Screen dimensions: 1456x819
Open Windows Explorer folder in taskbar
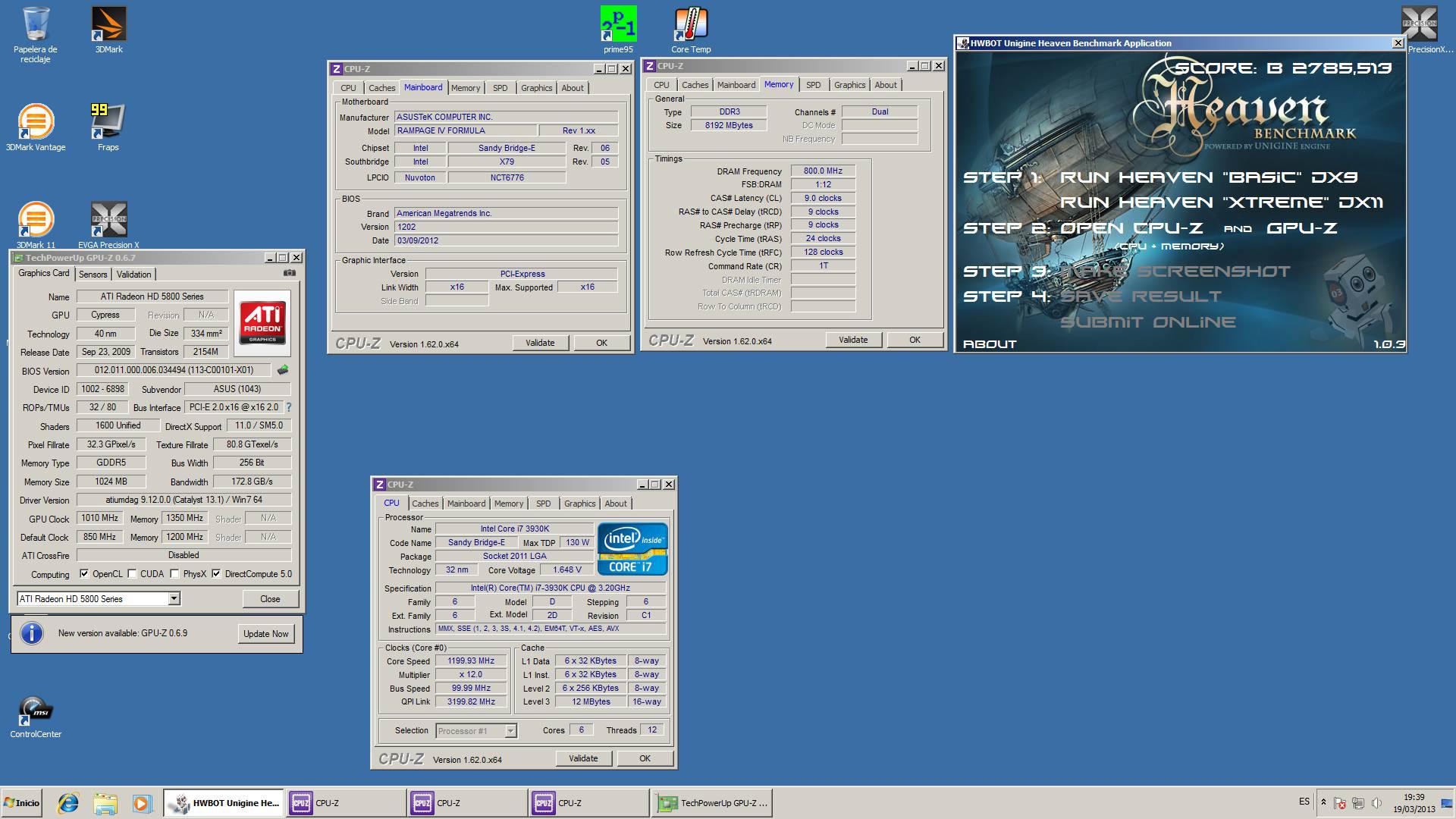coord(105,803)
